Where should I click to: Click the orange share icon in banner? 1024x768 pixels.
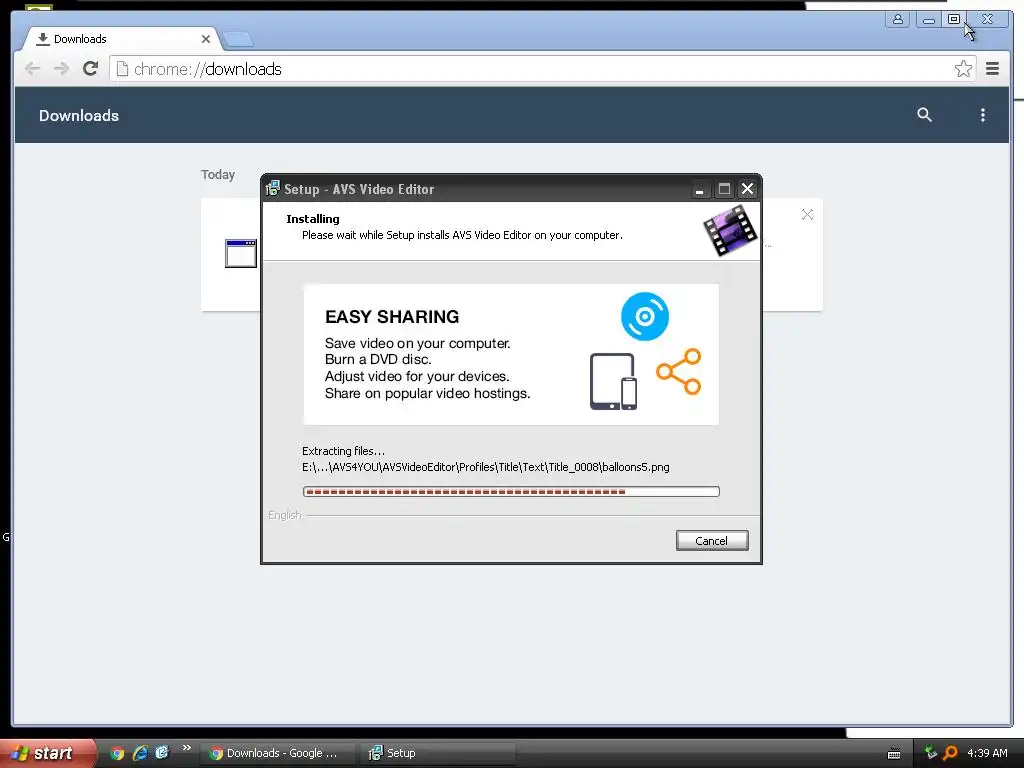(x=679, y=372)
